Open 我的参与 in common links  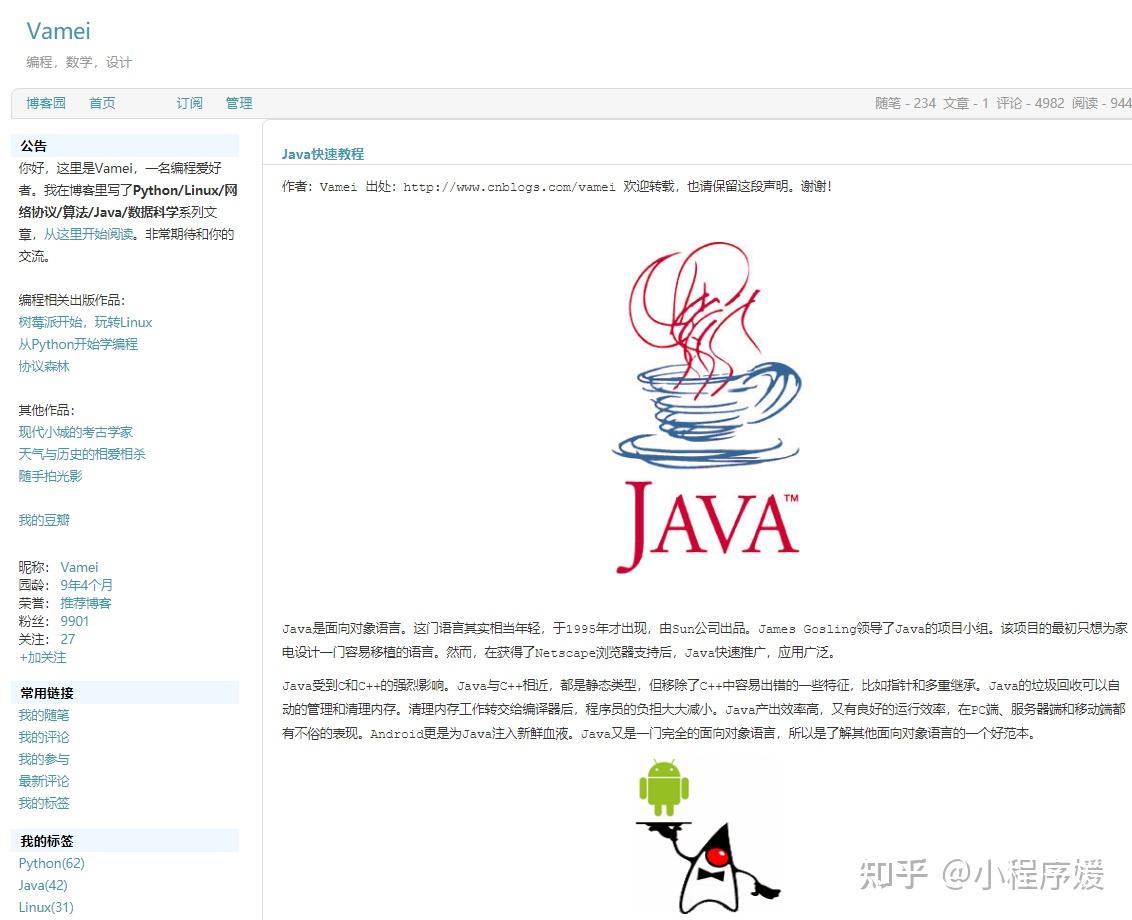pos(44,759)
